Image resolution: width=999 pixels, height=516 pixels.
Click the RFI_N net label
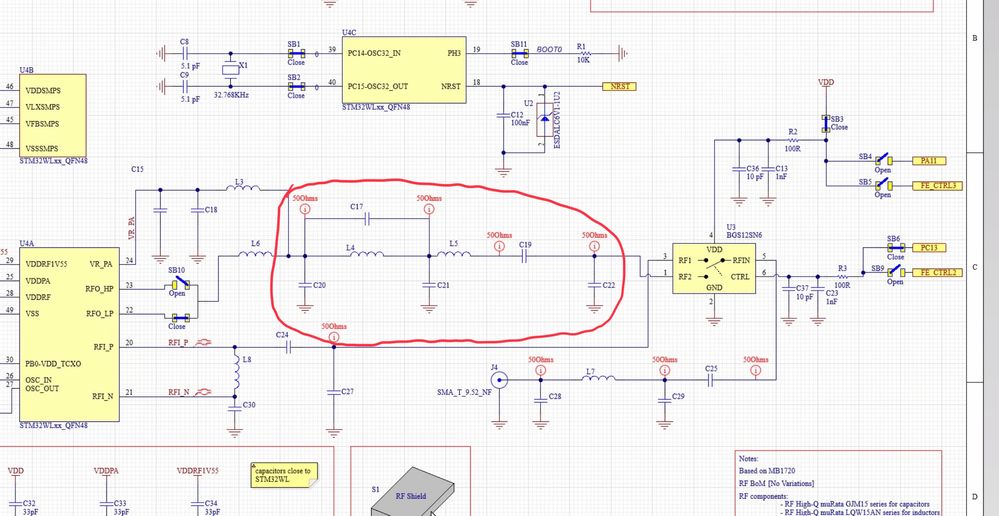coord(179,392)
